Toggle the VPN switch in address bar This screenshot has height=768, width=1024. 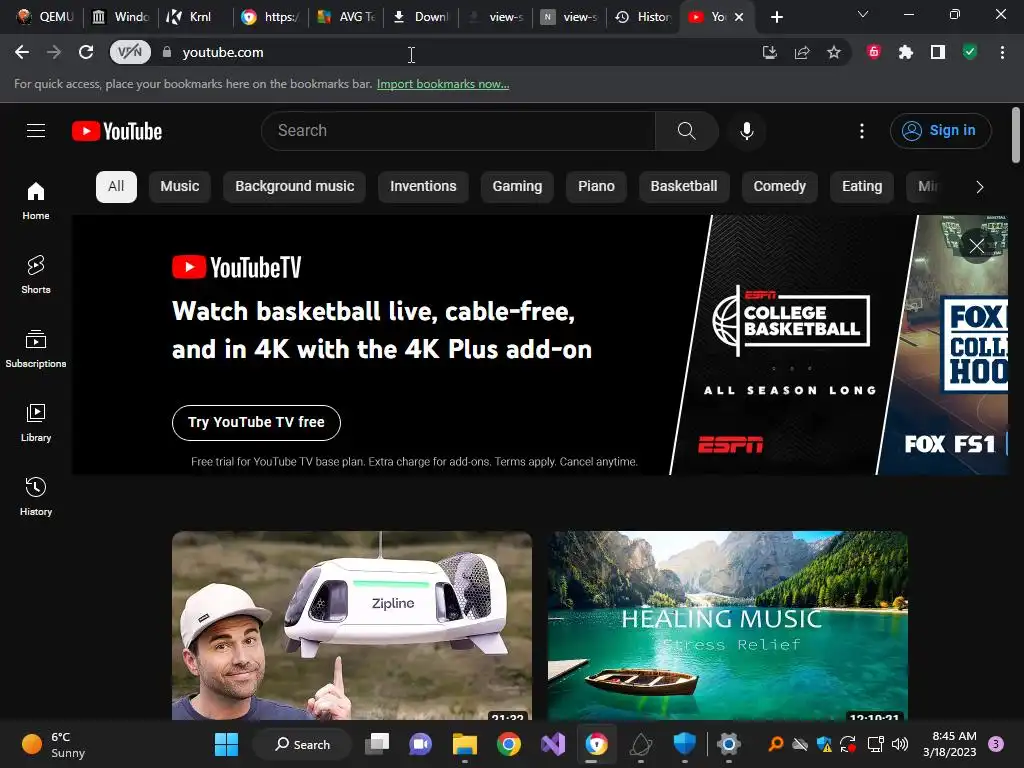tap(130, 52)
